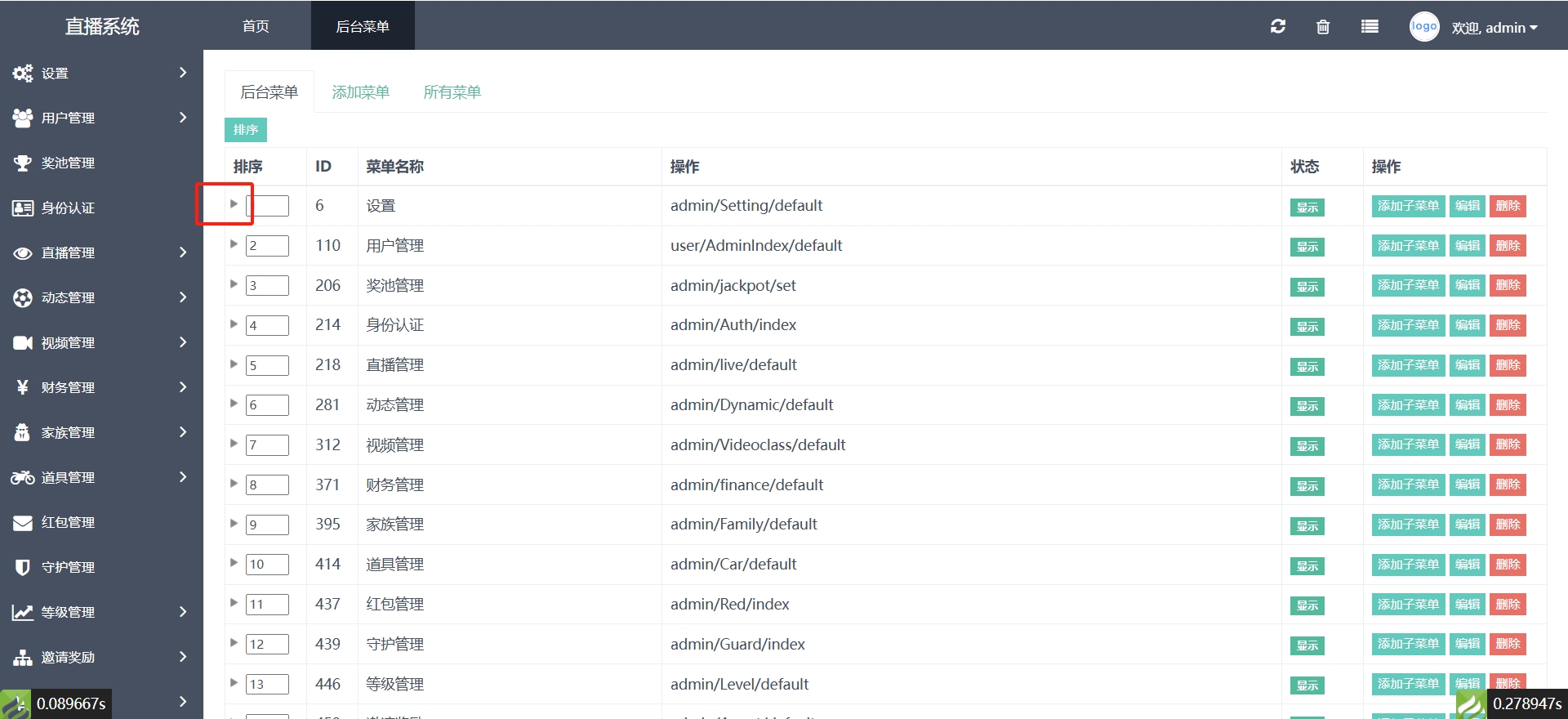Click the 显示 status badge for 道具管理
1568x719 pixels.
[x=1307, y=566]
